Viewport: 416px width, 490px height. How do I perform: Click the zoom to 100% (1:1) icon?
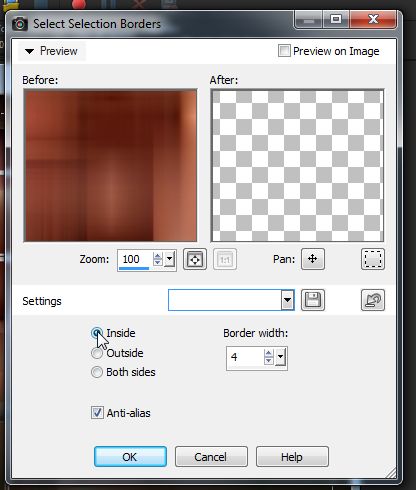click(225, 259)
